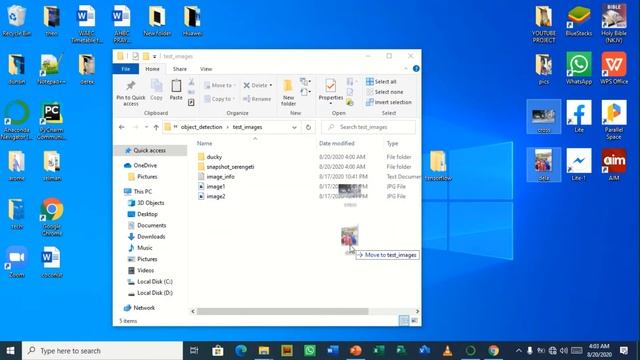Open the recent locations dropdown arrow
Viewport: 640px width, 360px height.
(146, 127)
